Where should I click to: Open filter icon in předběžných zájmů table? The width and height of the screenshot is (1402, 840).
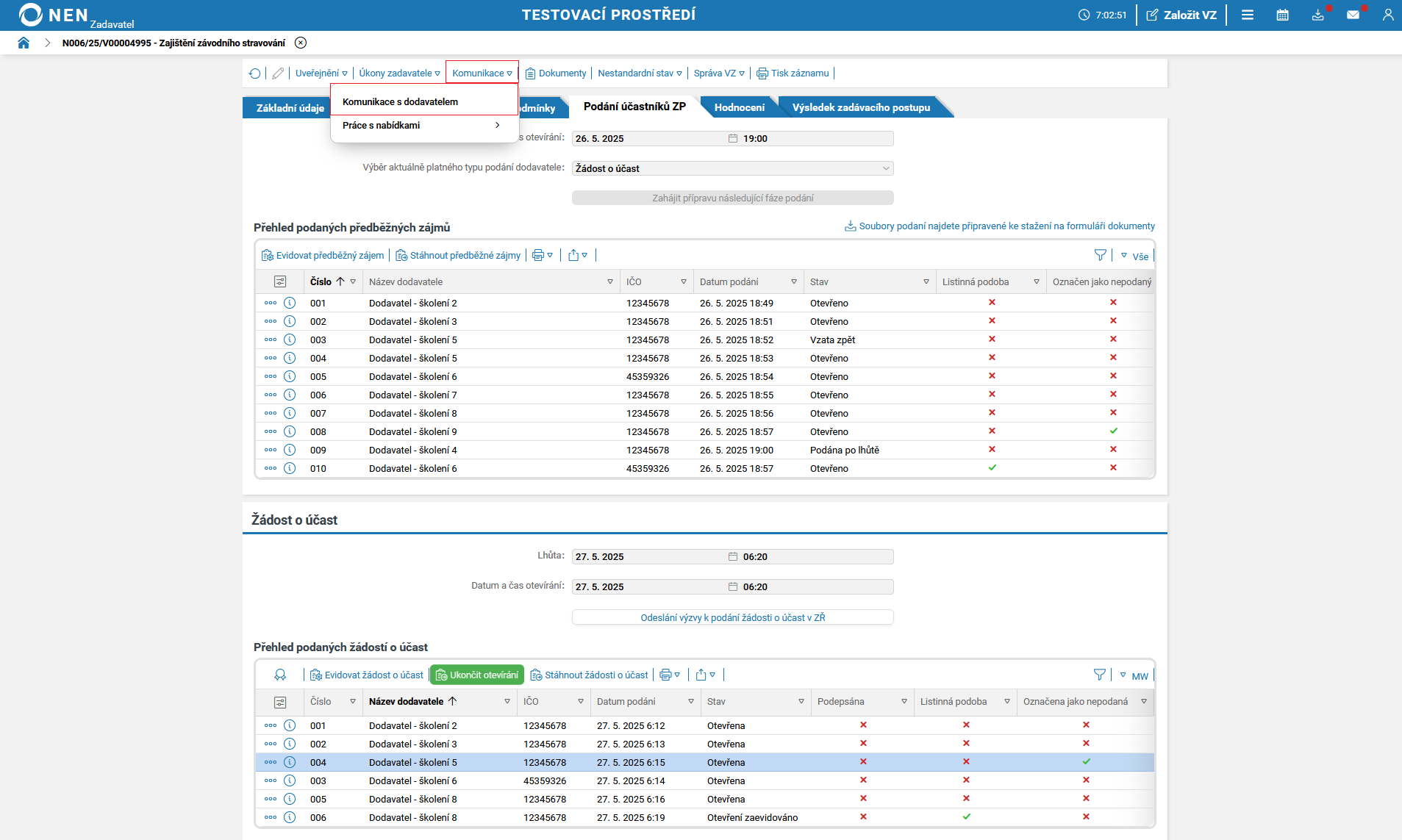[1100, 255]
